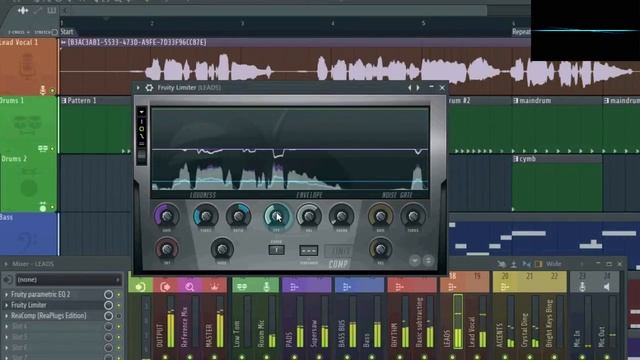Click the lower-right round arrow button in limiter
Image resolution: width=640 pixels, height=360 pixels.
pos(415,260)
